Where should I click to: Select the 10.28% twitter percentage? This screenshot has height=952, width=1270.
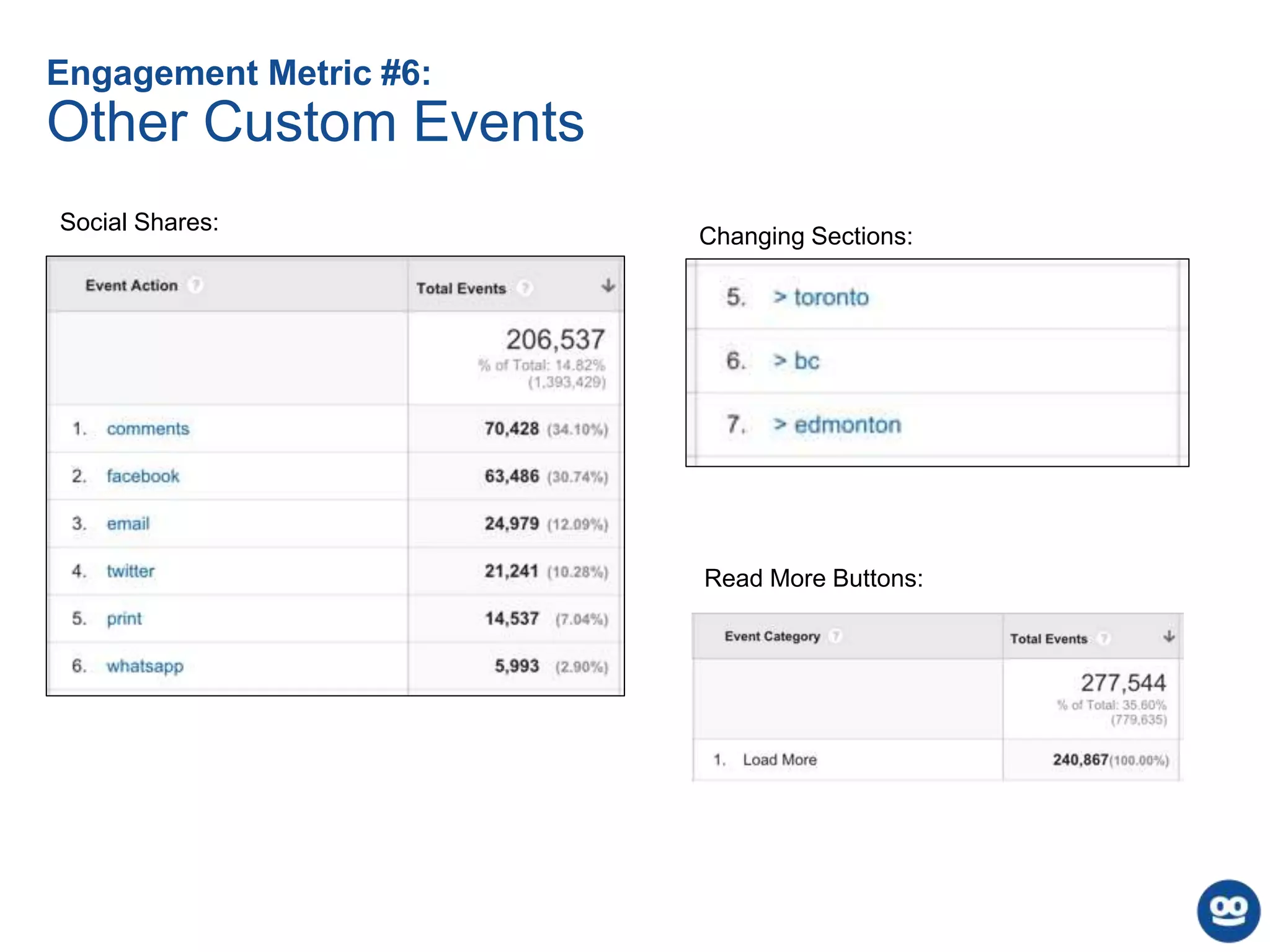(x=577, y=571)
